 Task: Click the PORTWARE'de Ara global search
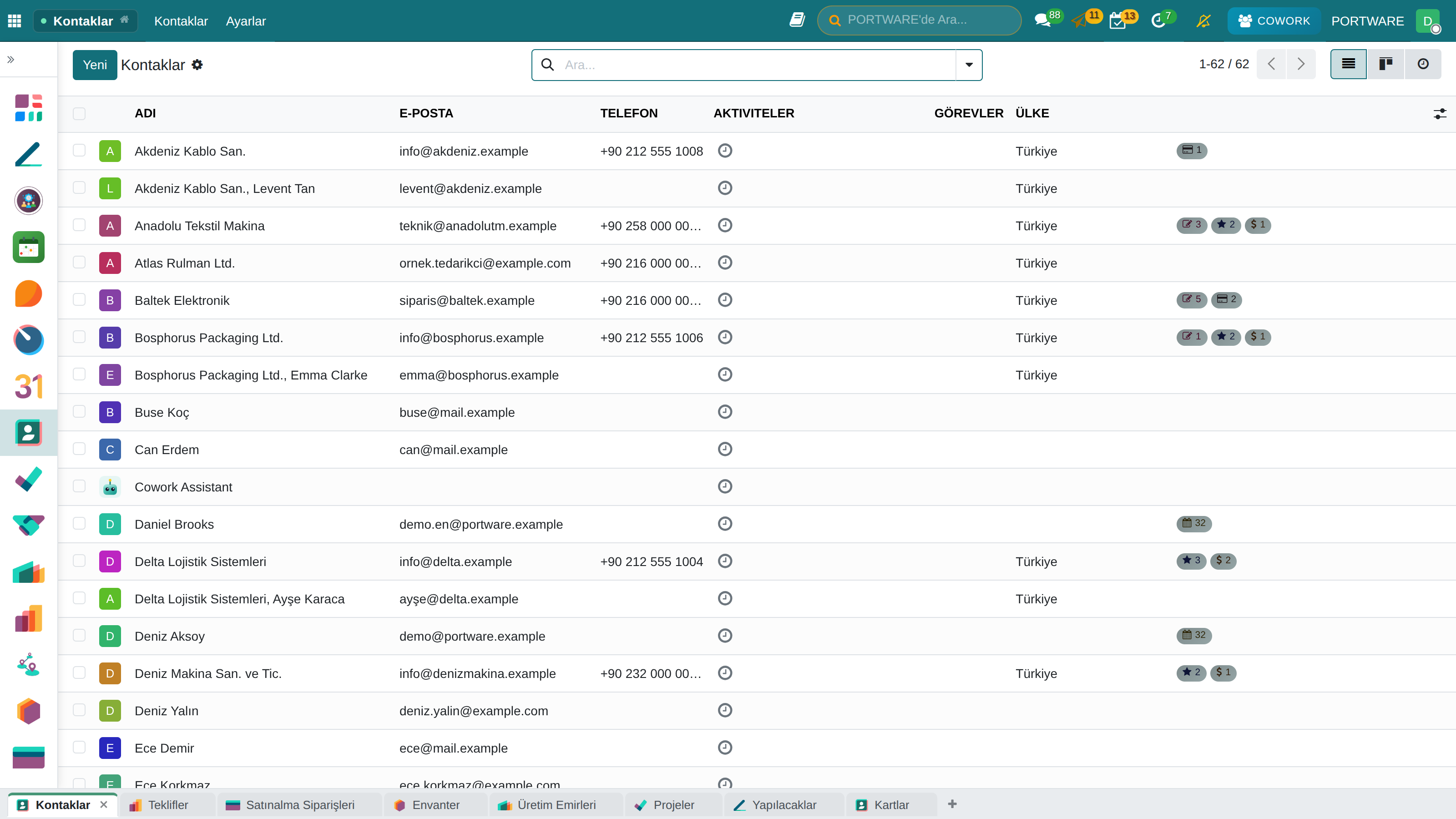click(x=919, y=20)
